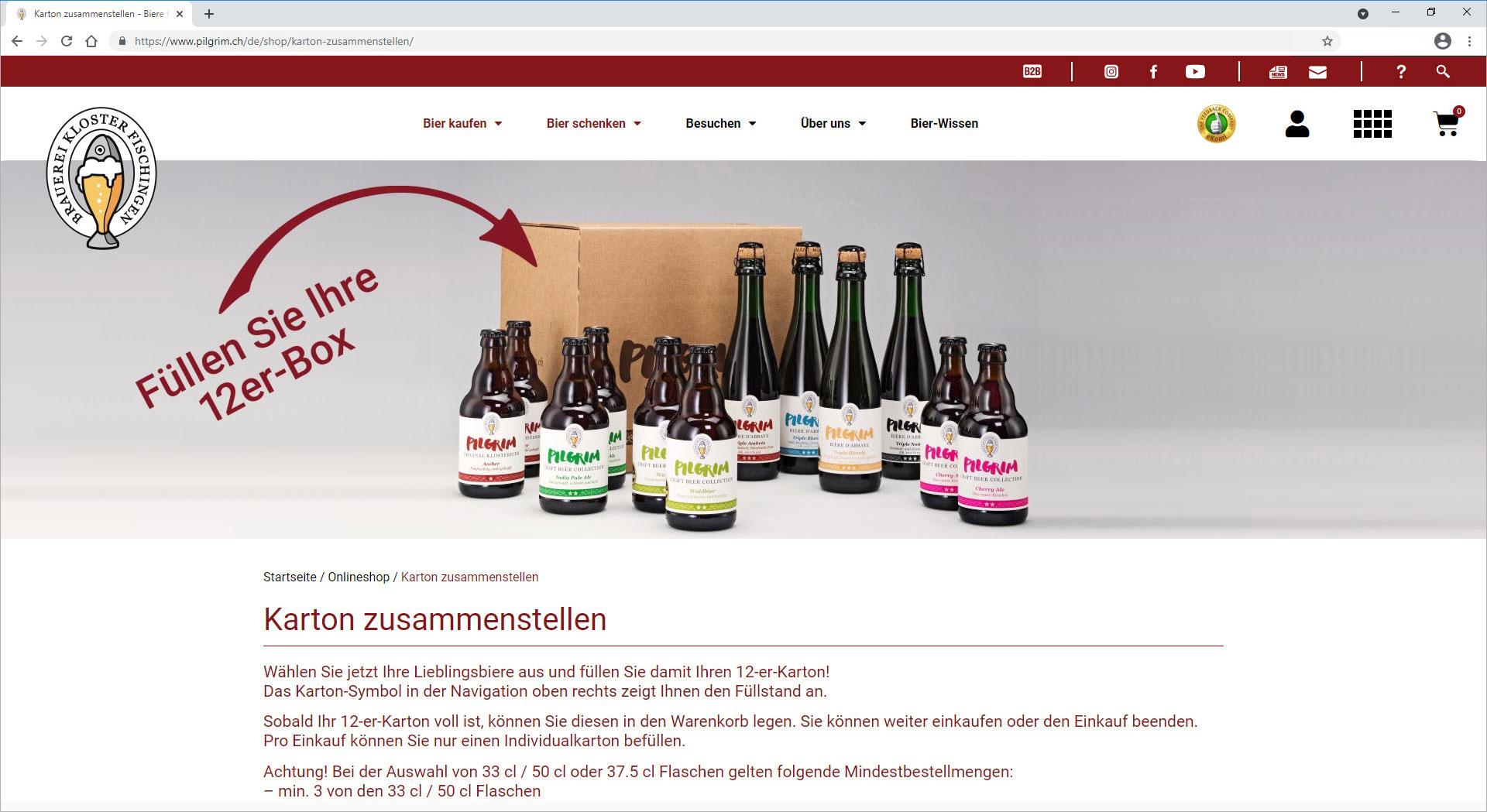The width and height of the screenshot is (1487, 812).
Task: Expand the Besuchen dropdown
Action: 720,123
